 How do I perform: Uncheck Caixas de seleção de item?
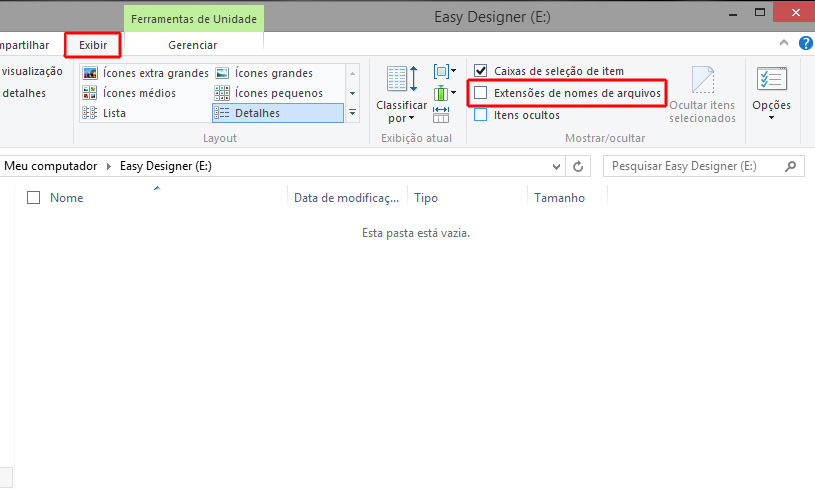[x=481, y=71]
